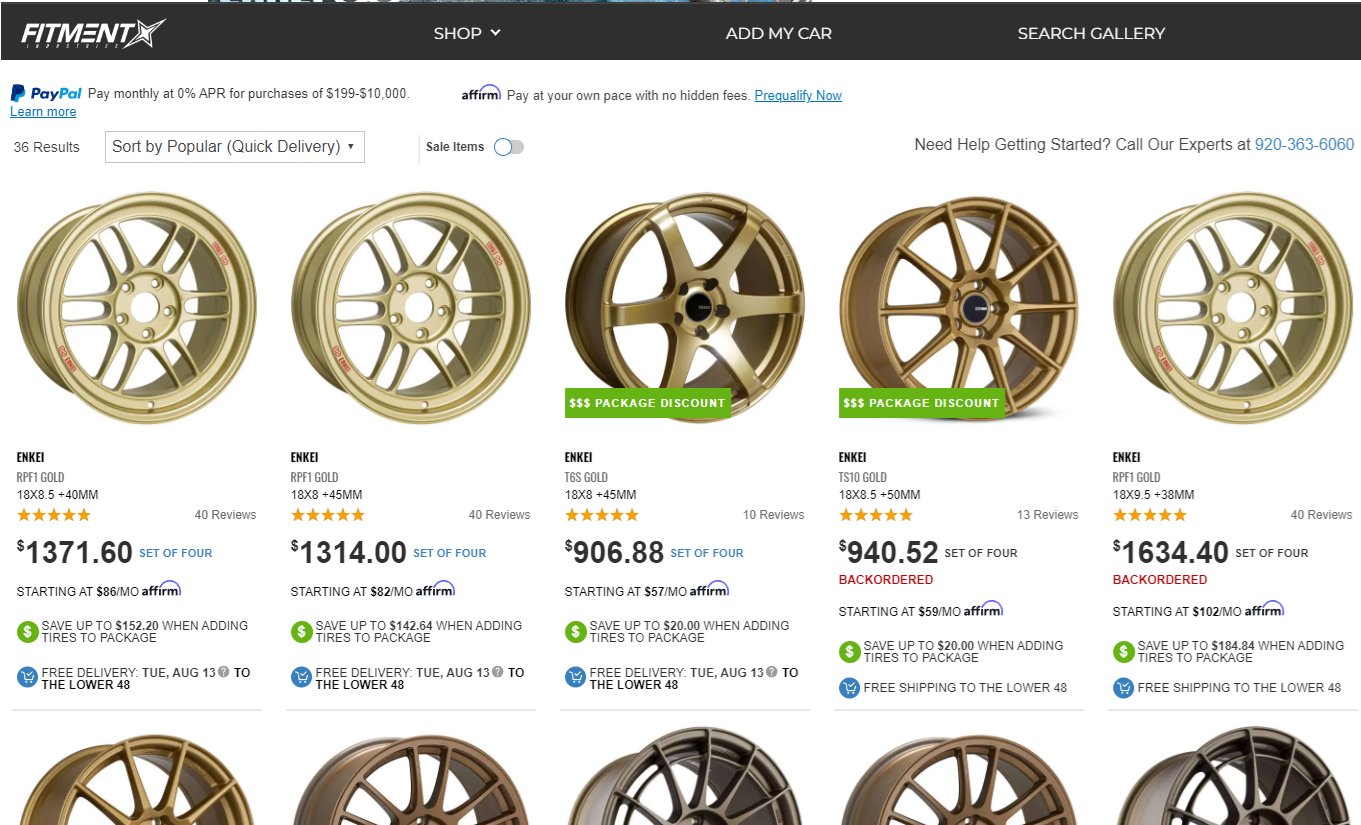Click the delivery cart icon for 18X8.5 +40MM
Screen dimensions: 1361x825
(28, 678)
